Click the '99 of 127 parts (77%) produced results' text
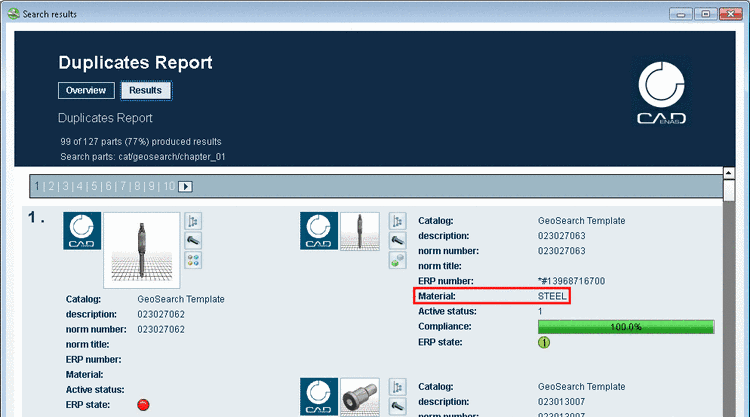The width and height of the screenshot is (750, 417). 141,142
